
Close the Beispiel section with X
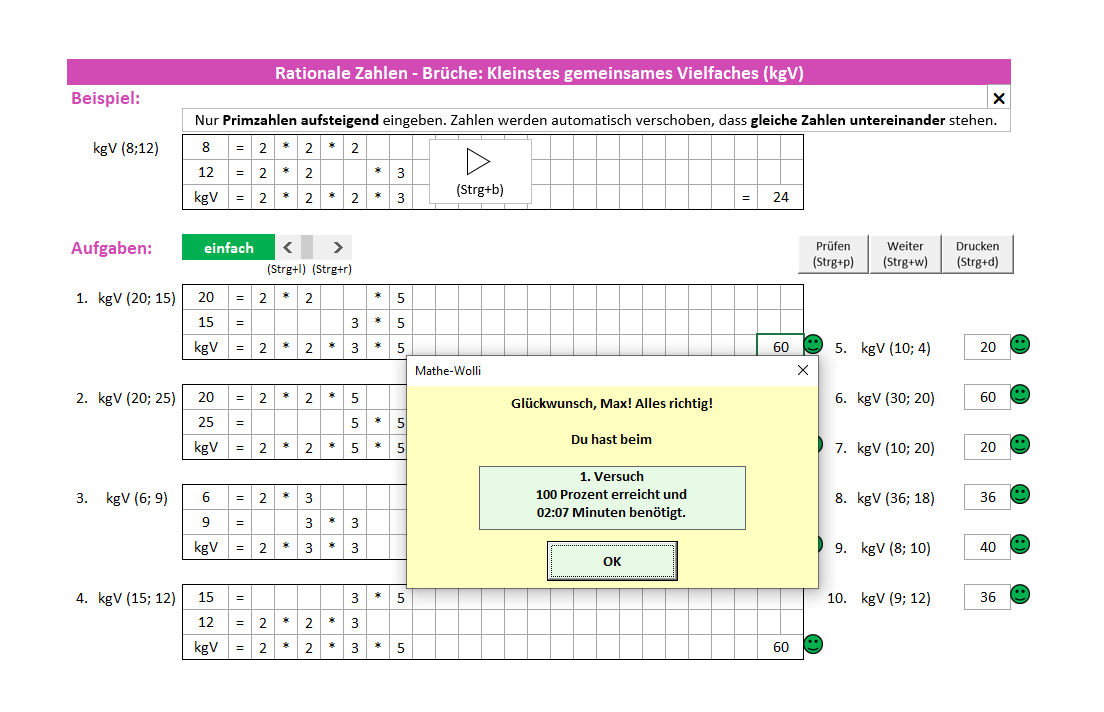point(998,98)
